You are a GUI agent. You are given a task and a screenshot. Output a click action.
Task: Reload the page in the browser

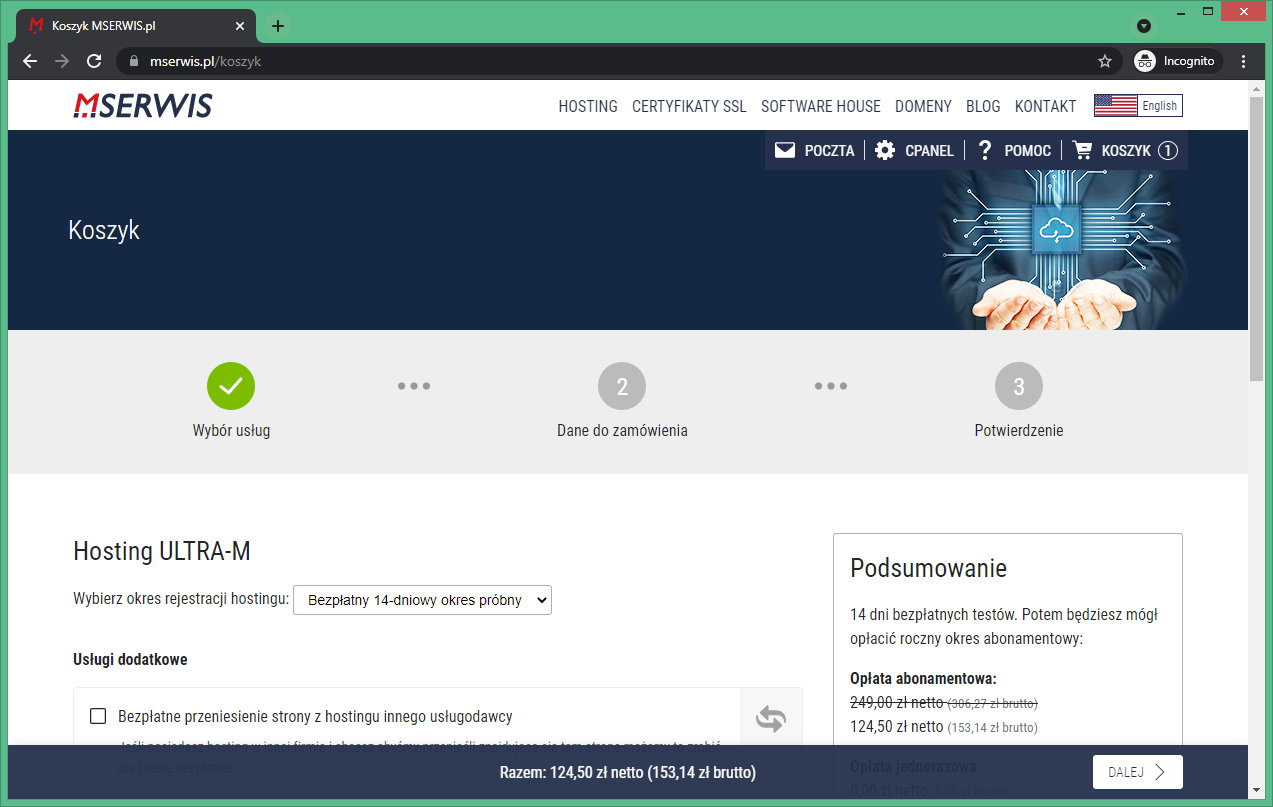point(94,61)
